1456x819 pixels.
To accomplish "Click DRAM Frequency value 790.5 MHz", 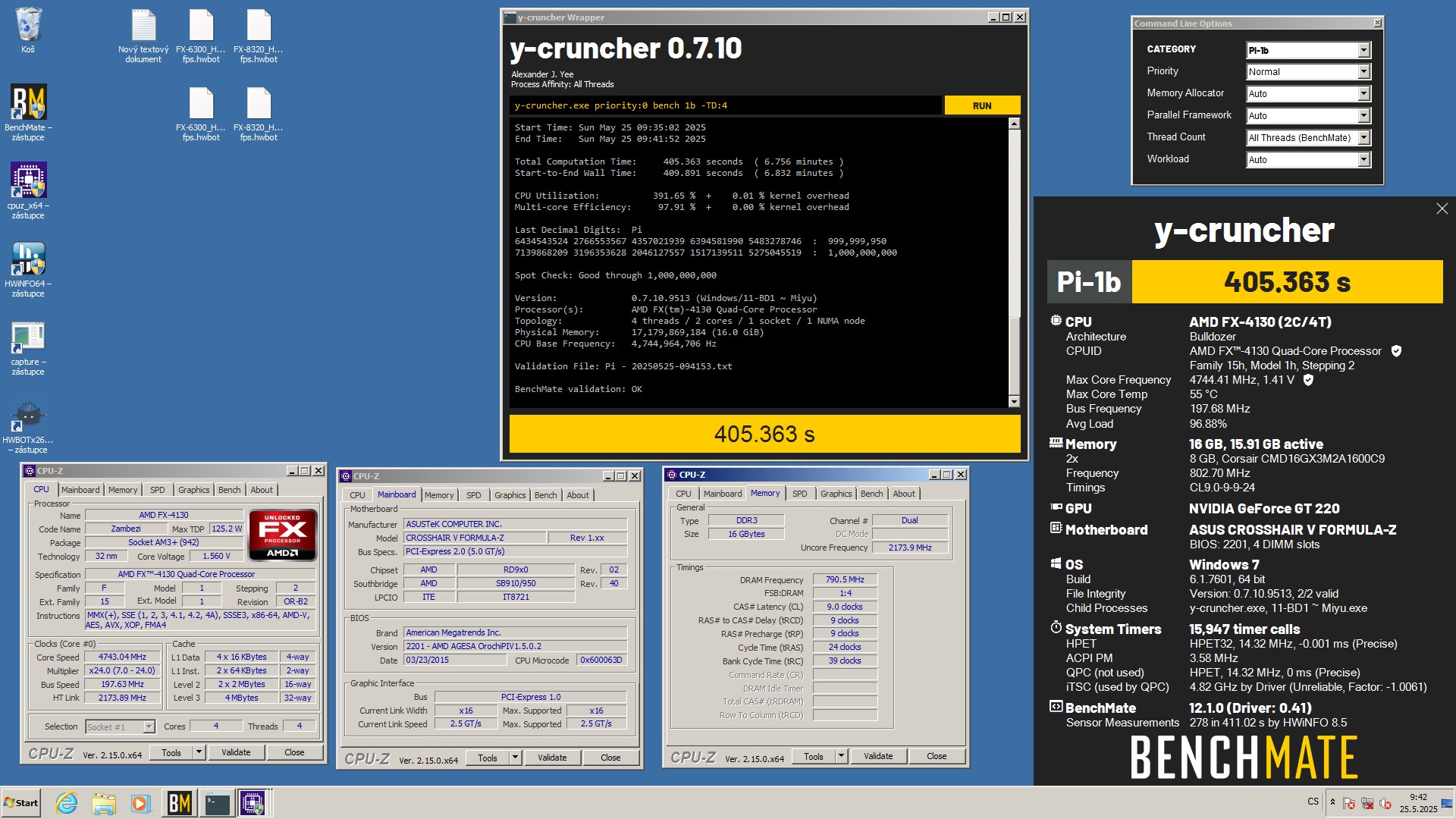I will [845, 579].
